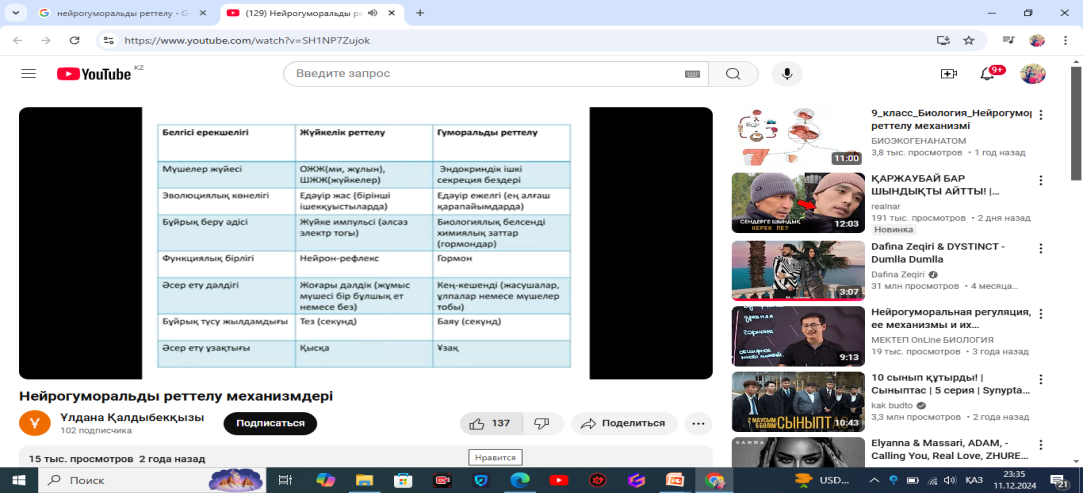1083x493 pixels.
Task: Open the notifications bell
Action: (987, 74)
